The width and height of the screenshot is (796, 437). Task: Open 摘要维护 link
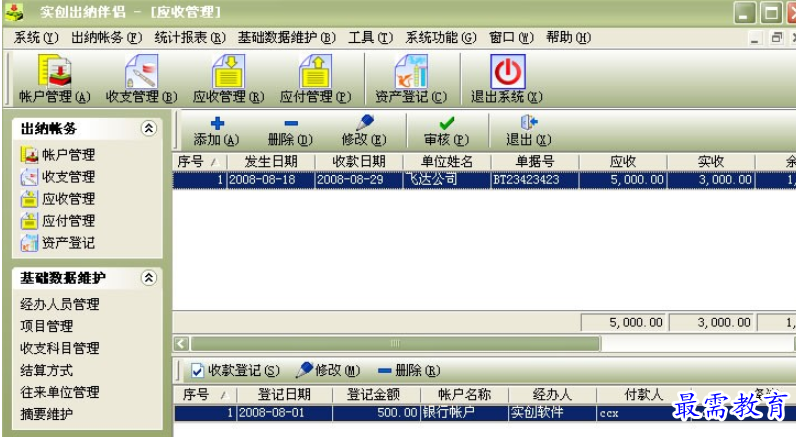(47, 414)
